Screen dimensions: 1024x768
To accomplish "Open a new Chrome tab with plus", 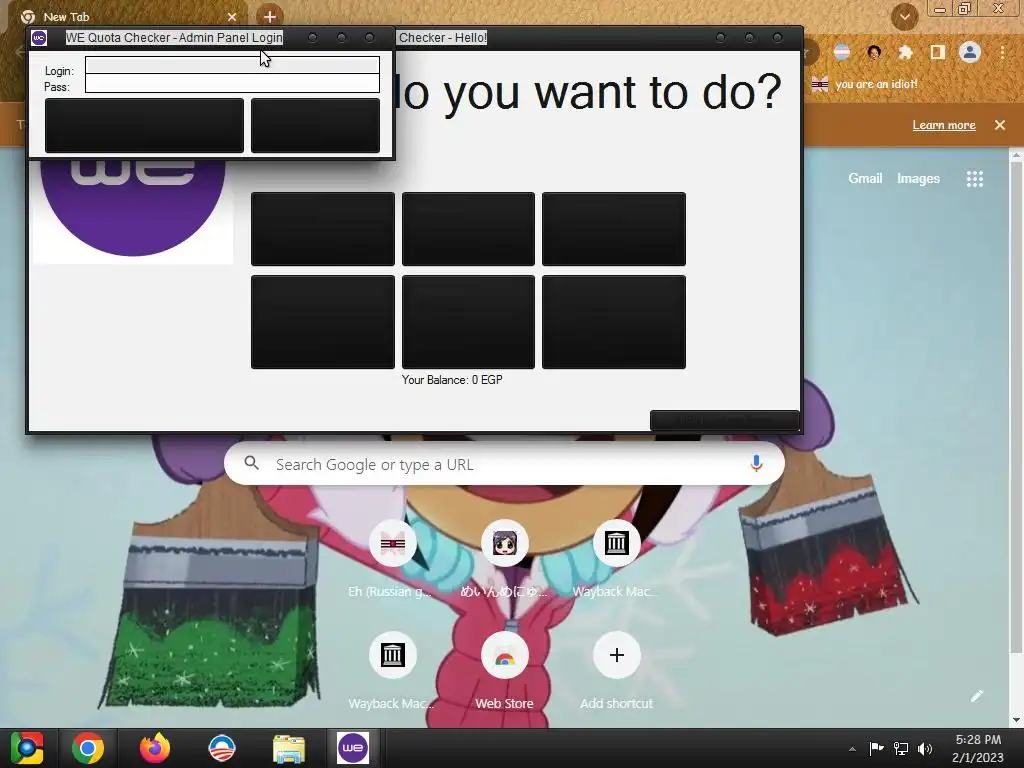I will [270, 16].
